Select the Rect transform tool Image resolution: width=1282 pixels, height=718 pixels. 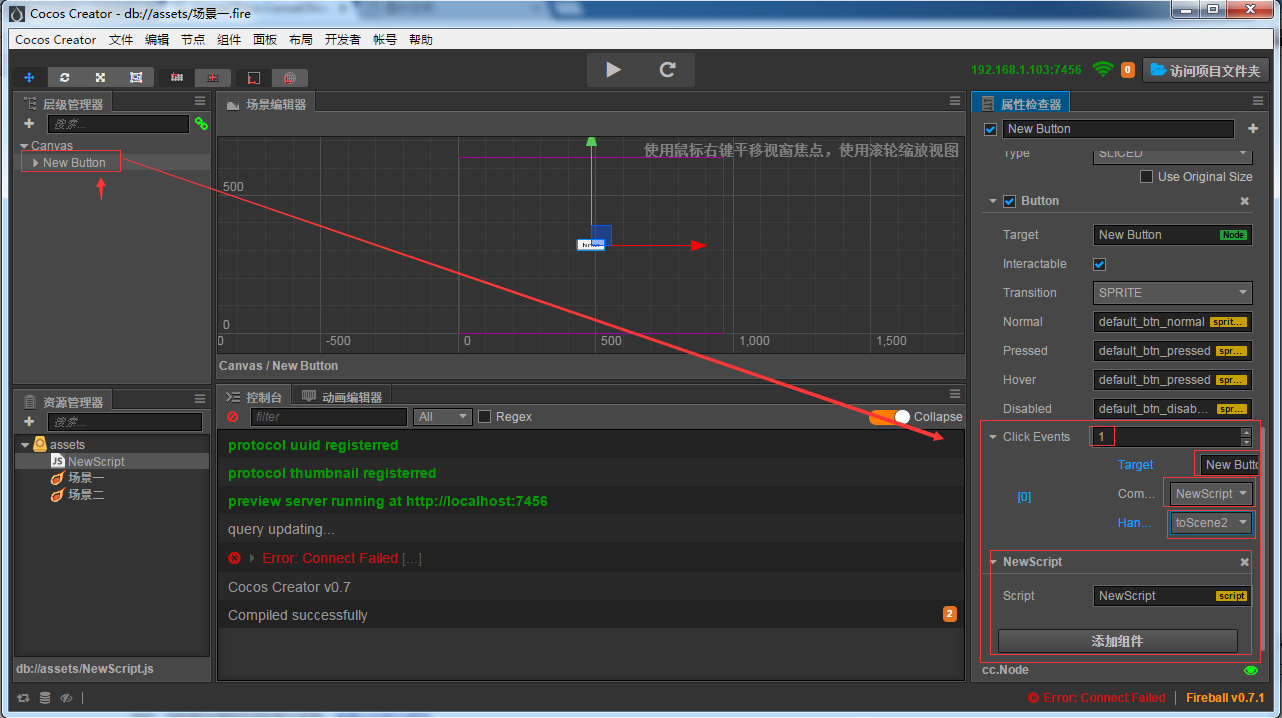tap(136, 77)
